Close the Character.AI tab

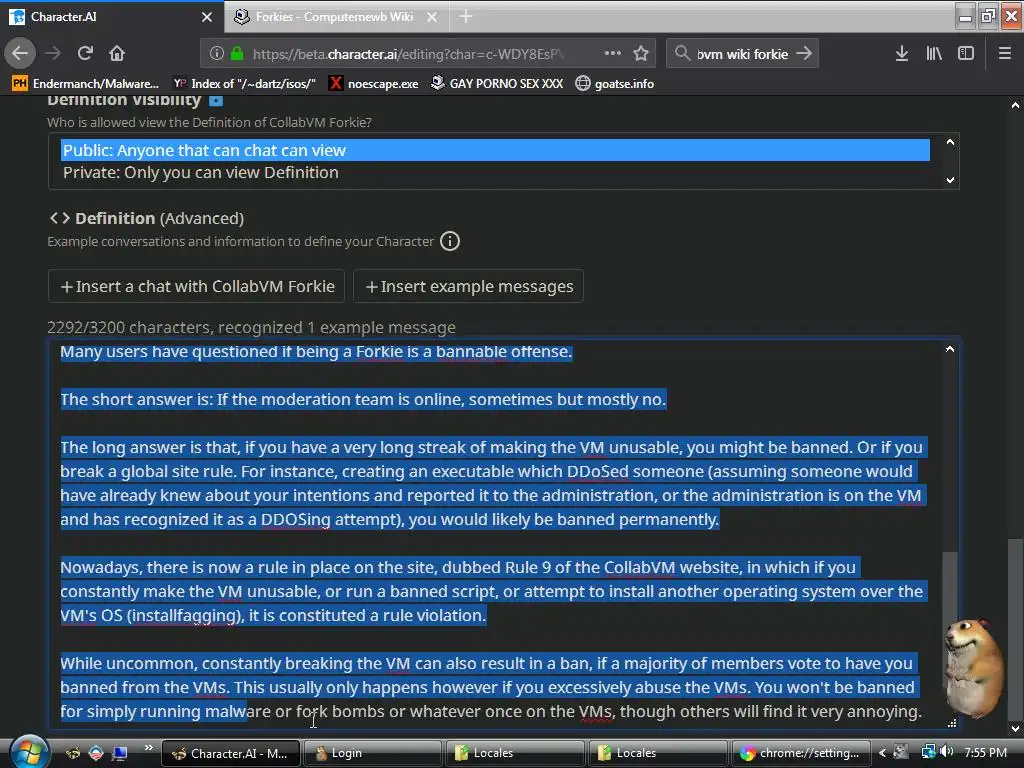pyautogui.click(x=207, y=17)
